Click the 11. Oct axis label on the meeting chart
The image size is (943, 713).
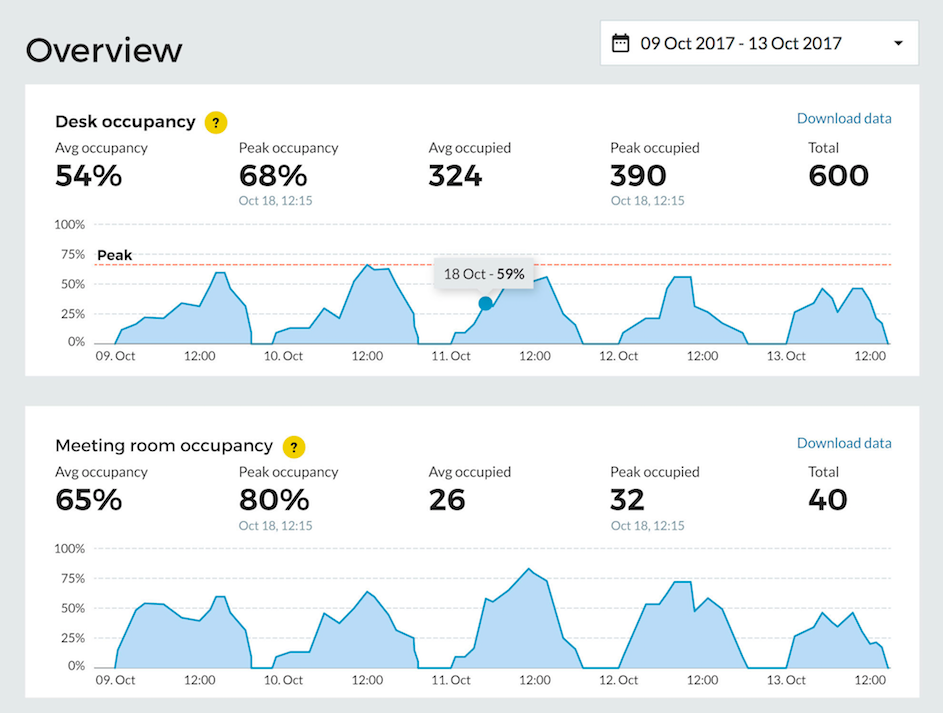[x=450, y=679]
